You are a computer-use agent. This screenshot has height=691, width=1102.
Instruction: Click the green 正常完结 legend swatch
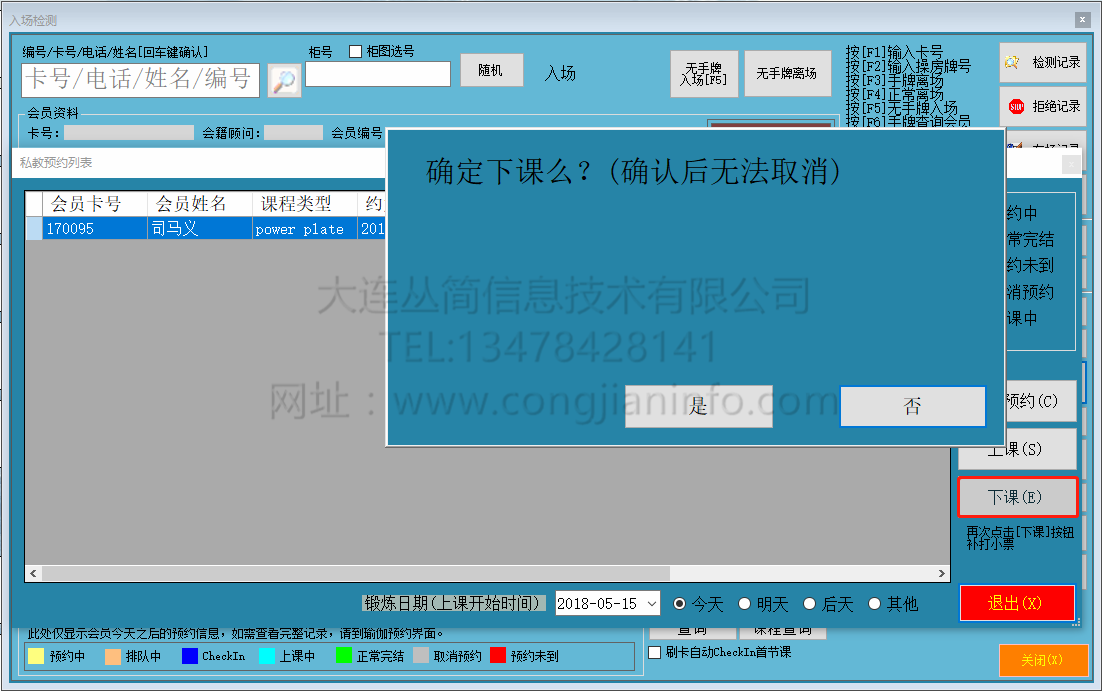coord(344,656)
